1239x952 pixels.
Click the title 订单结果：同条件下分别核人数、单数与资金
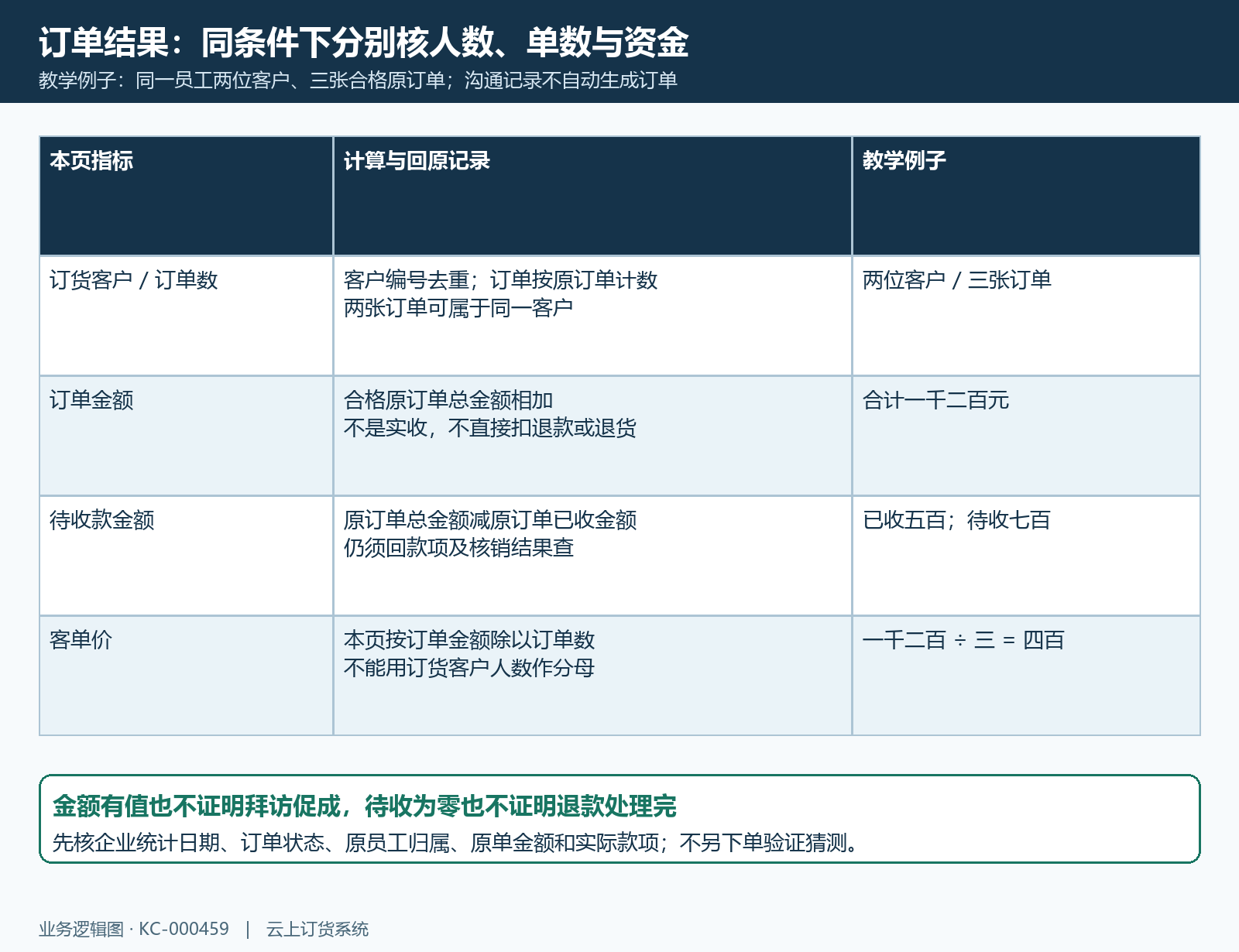pos(364,42)
